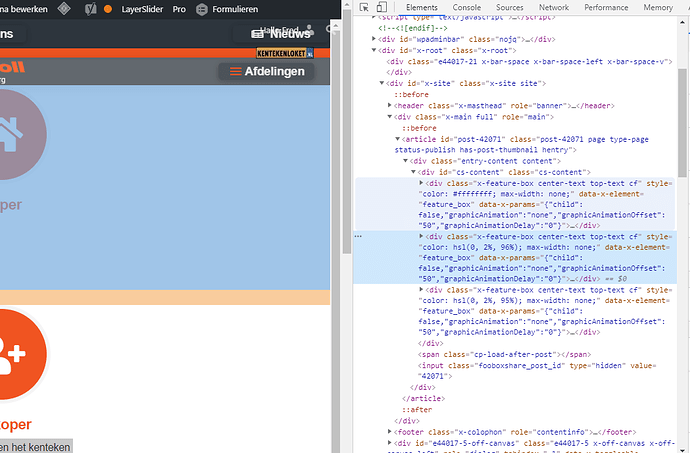Collapse the x-main full div node
690x453 pixels.
coord(389,117)
